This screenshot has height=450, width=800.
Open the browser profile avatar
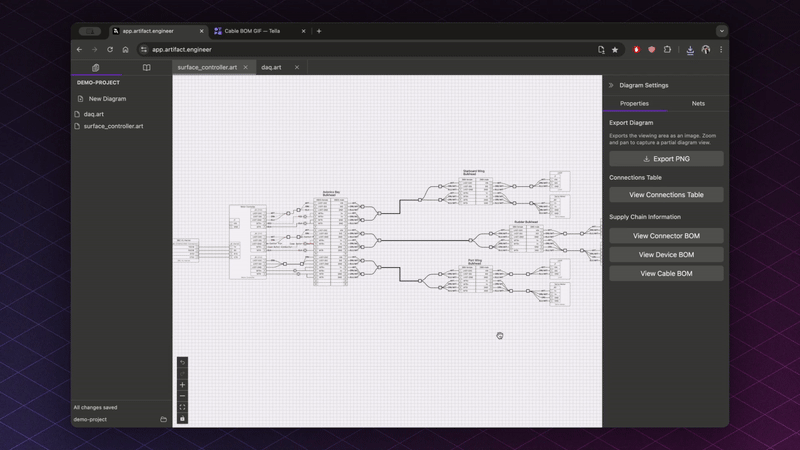point(706,49)
